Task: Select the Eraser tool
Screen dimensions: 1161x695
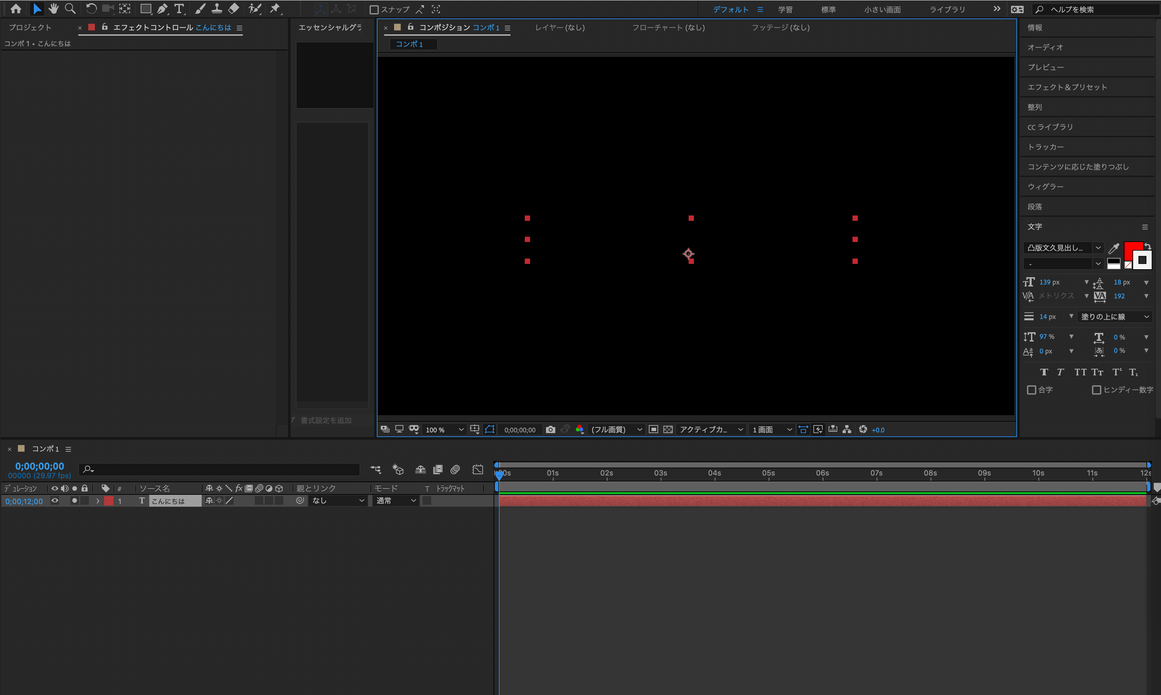Action: 234,9
